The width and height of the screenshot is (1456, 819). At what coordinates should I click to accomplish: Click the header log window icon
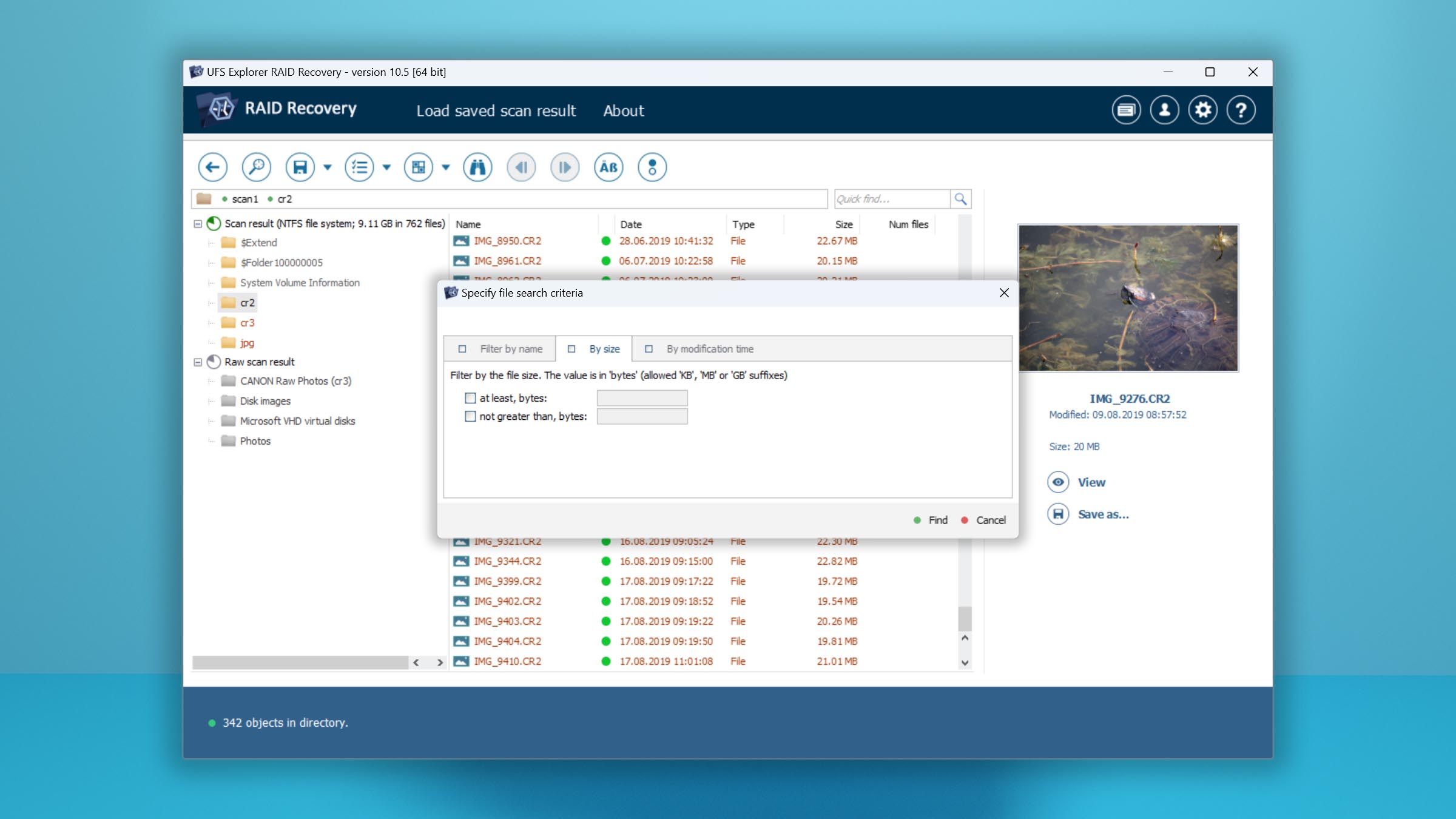(1126, 110)
